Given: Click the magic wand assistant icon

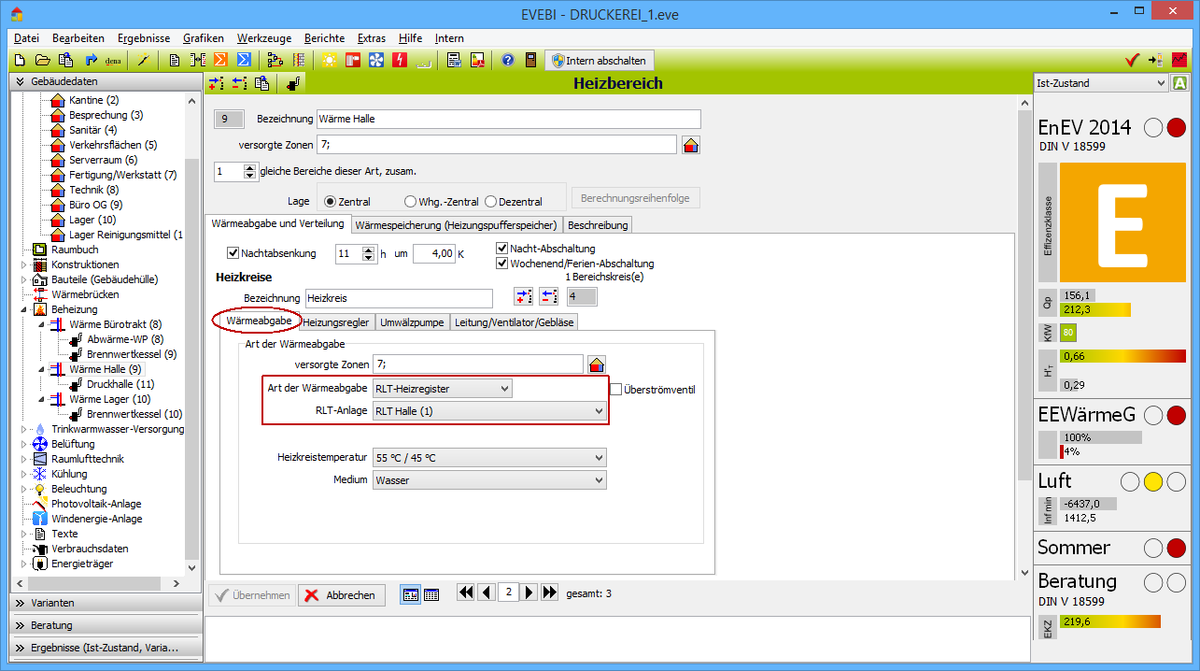Looking at the screenshot, I should pos(143,60).
